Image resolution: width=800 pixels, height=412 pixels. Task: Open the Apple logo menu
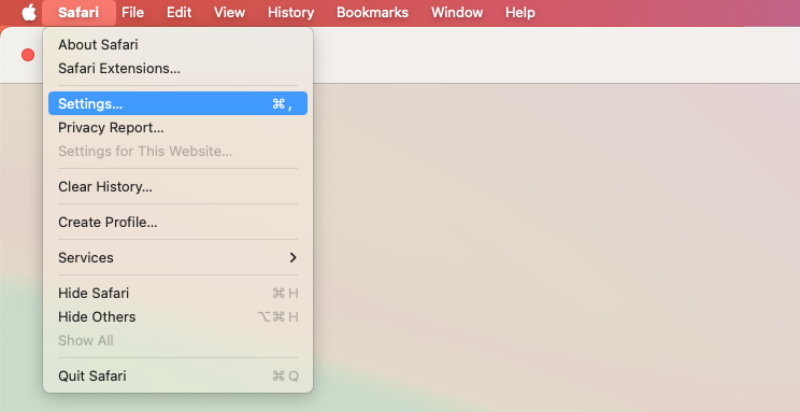pyautogui.click(x=29, y=12)
